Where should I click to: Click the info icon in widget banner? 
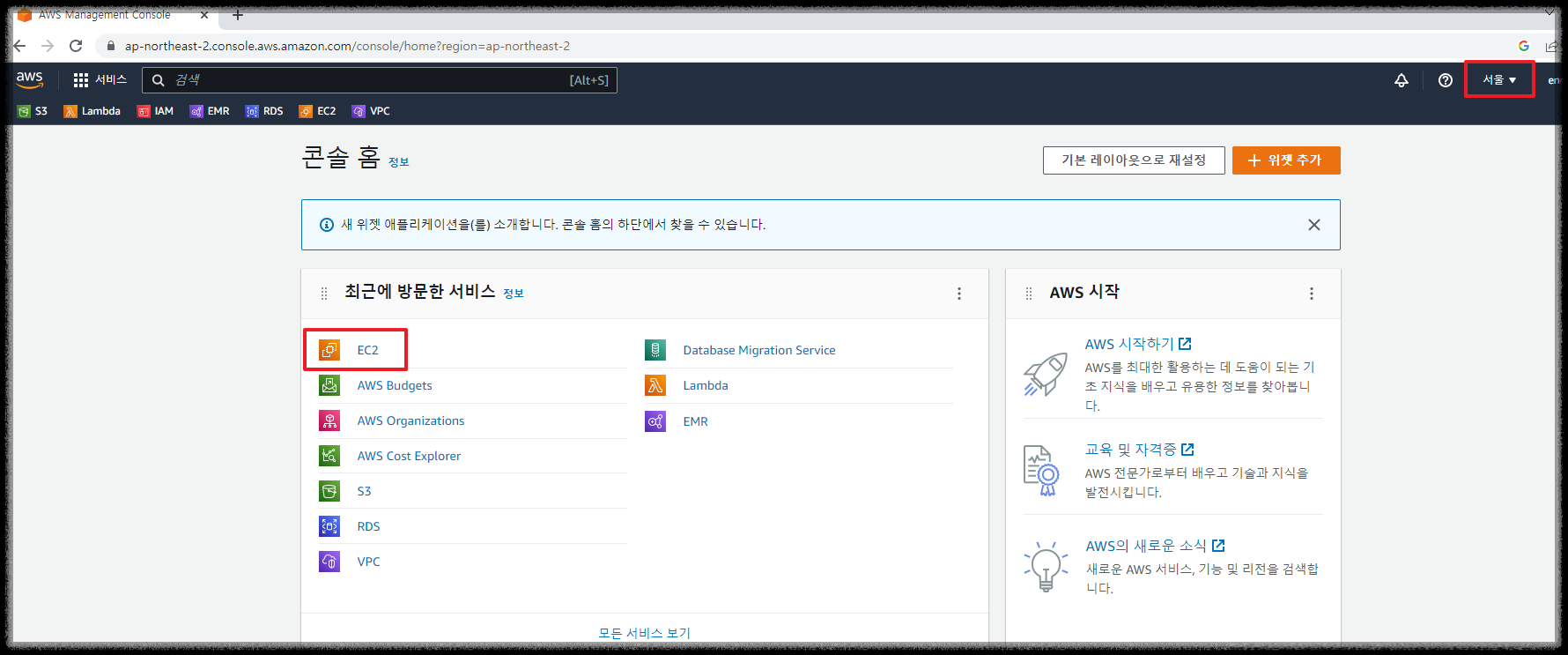(327, 225)
